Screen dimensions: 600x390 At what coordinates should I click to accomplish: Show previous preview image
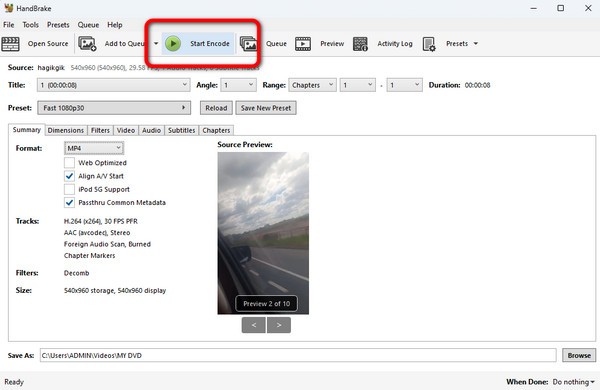pyautogui.click(x=254, y=325)
